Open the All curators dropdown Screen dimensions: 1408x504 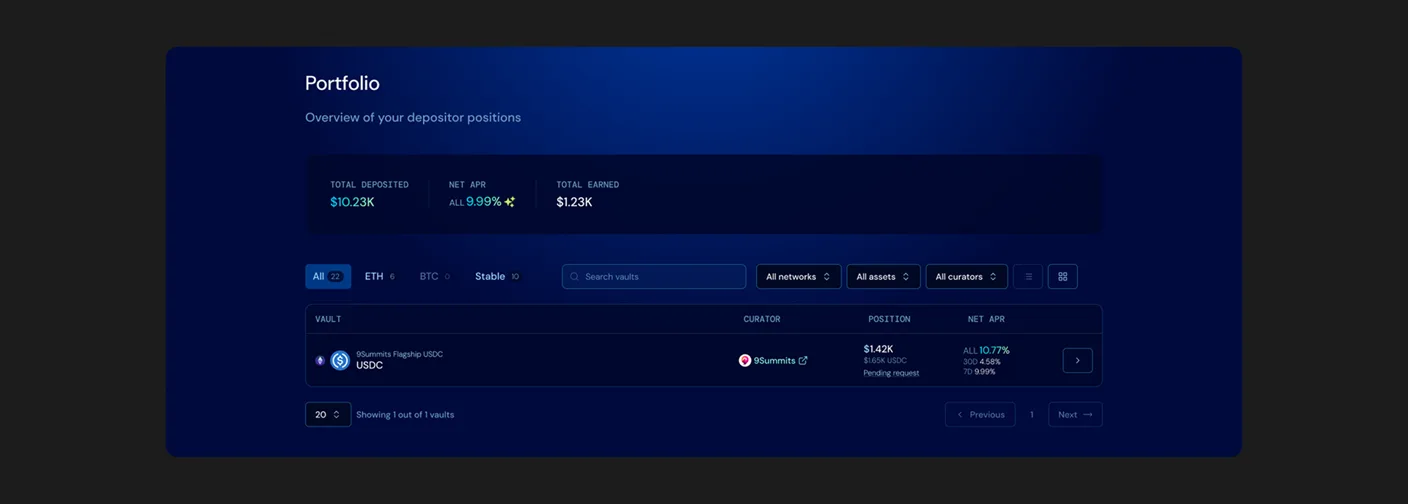(x=966, y=277)
